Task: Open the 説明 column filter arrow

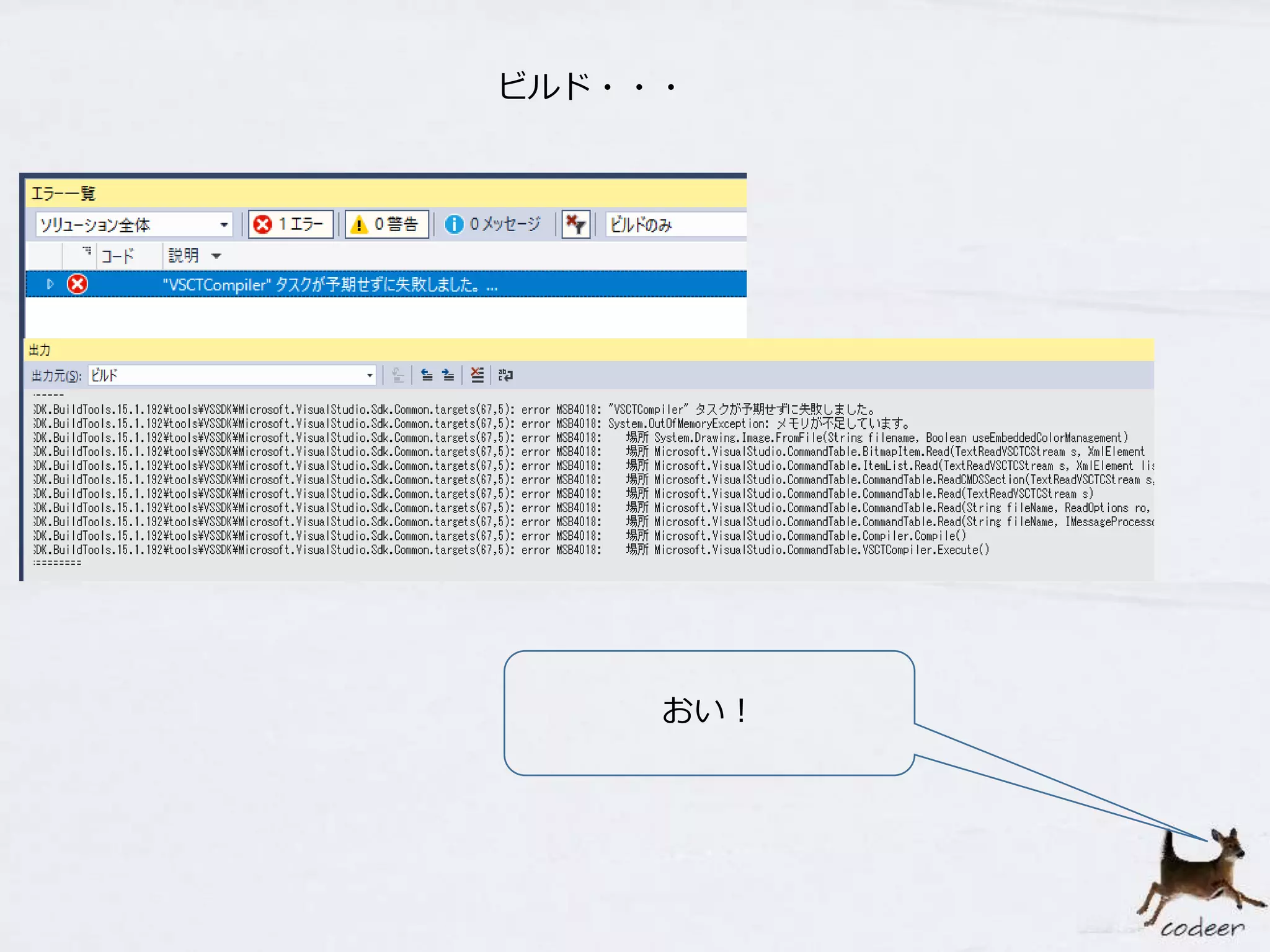Action: (216, 256)
